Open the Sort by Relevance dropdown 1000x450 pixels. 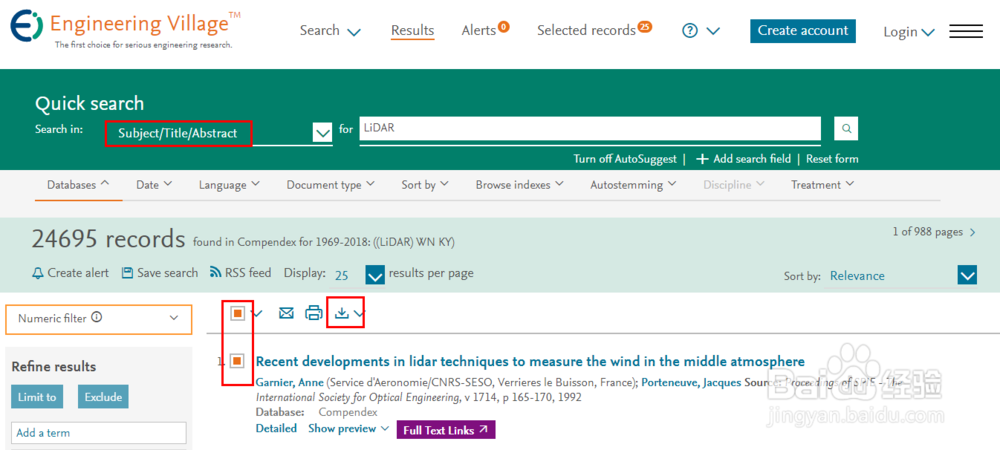(967, 275)
